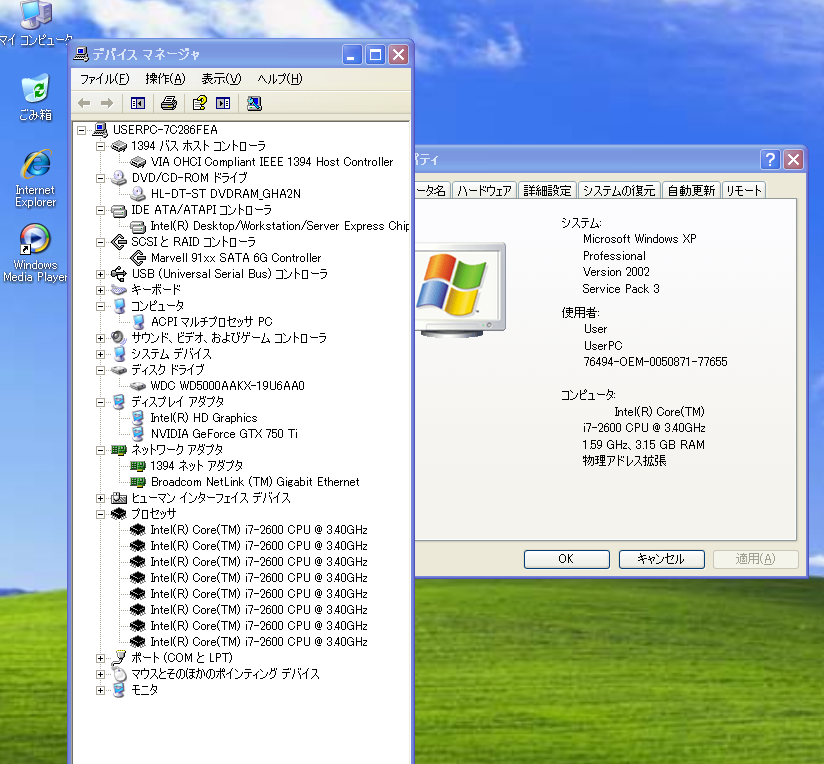The image size is (824, 764).
Task: Maximize the Device Manager window
Action: [x=375, y=54]
